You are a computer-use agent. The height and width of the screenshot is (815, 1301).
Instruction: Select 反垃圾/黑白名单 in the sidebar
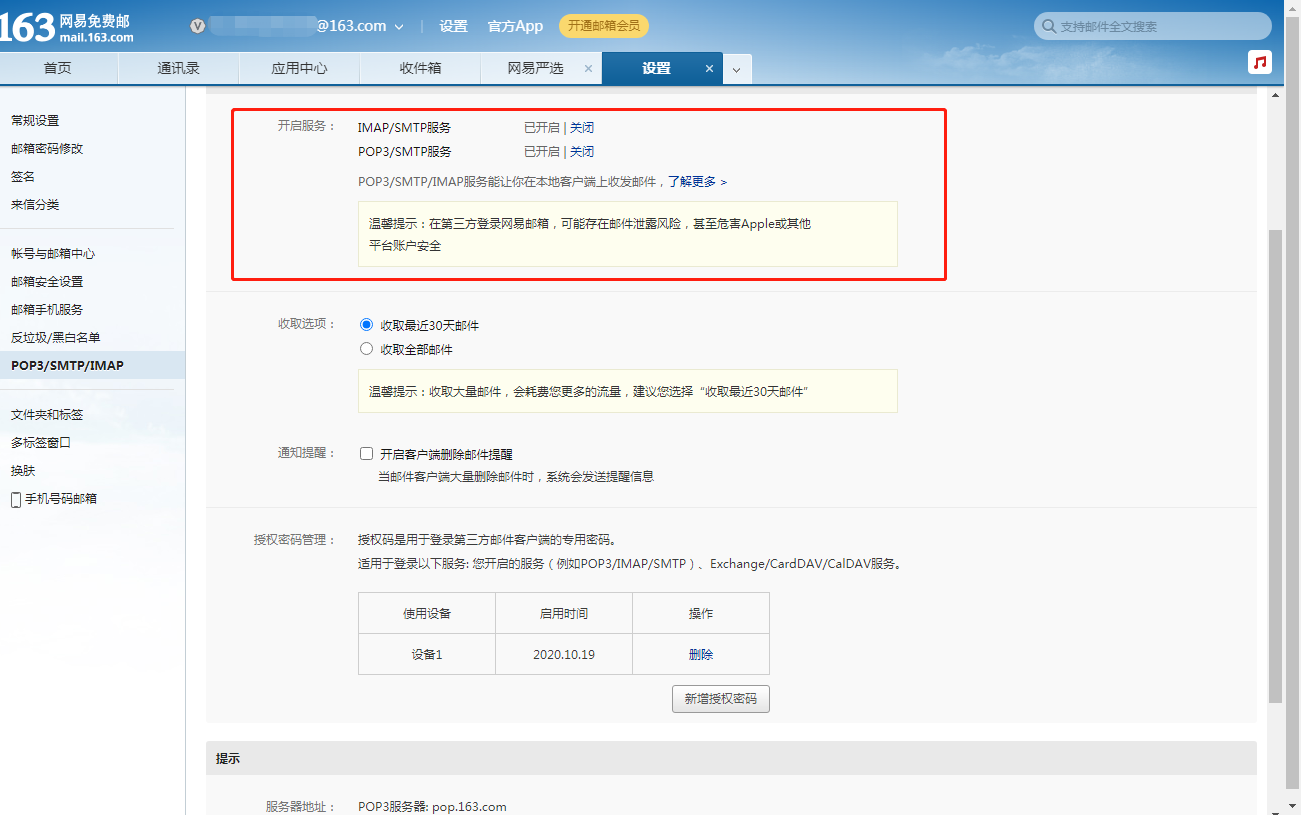point(56,338)
